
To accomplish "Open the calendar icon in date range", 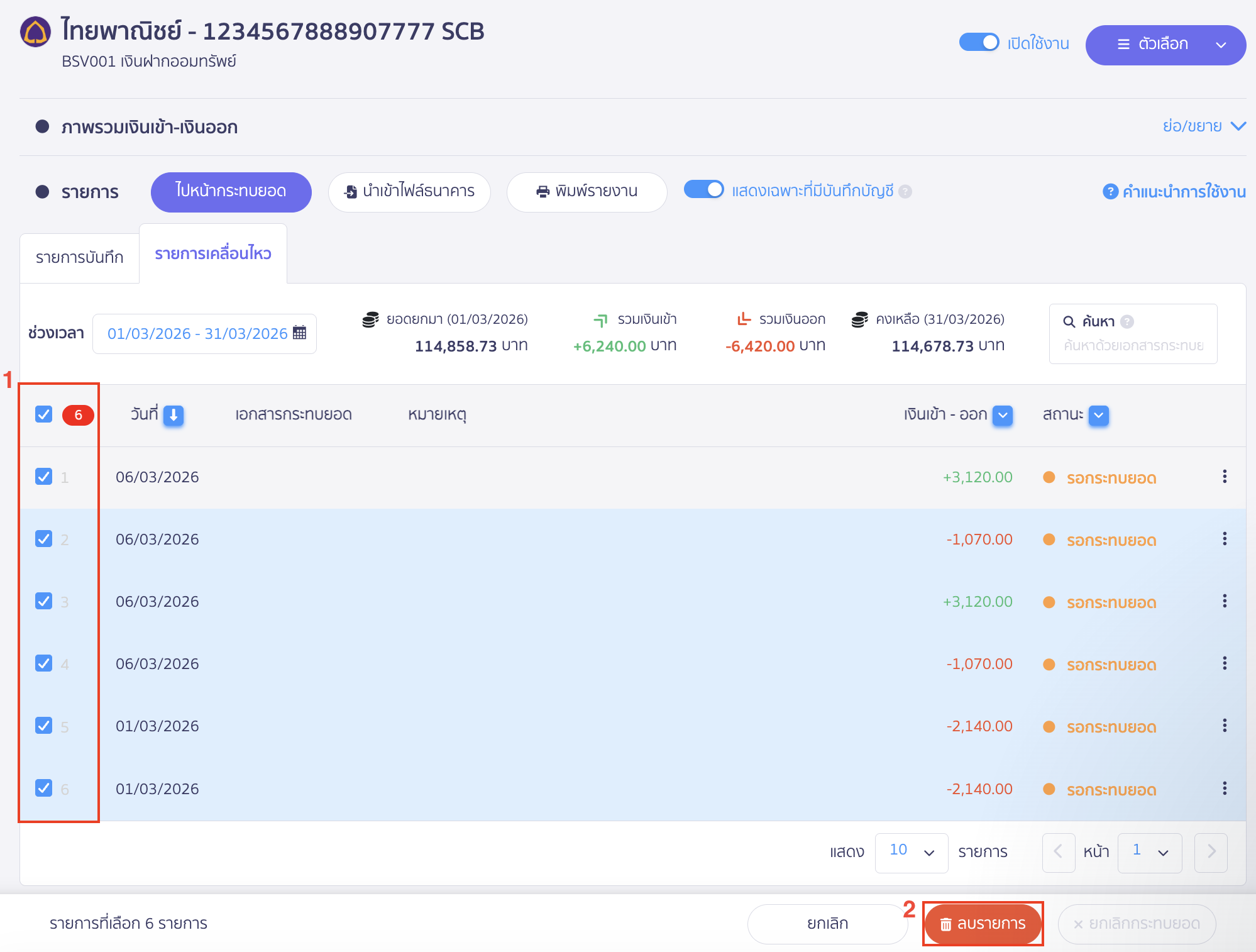I will (300, 333).
